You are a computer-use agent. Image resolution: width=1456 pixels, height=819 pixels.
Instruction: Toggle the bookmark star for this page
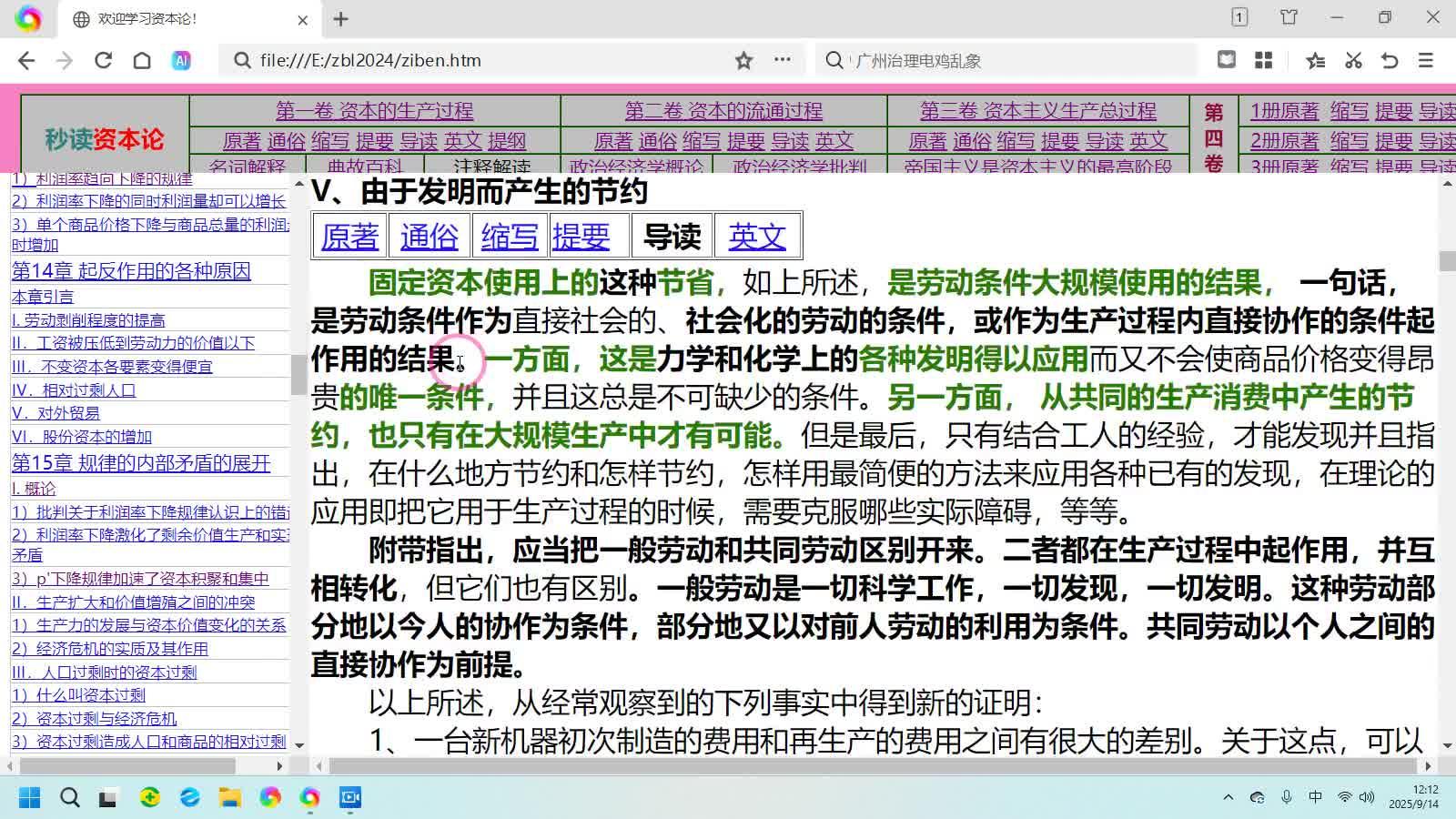pos(743,59)
